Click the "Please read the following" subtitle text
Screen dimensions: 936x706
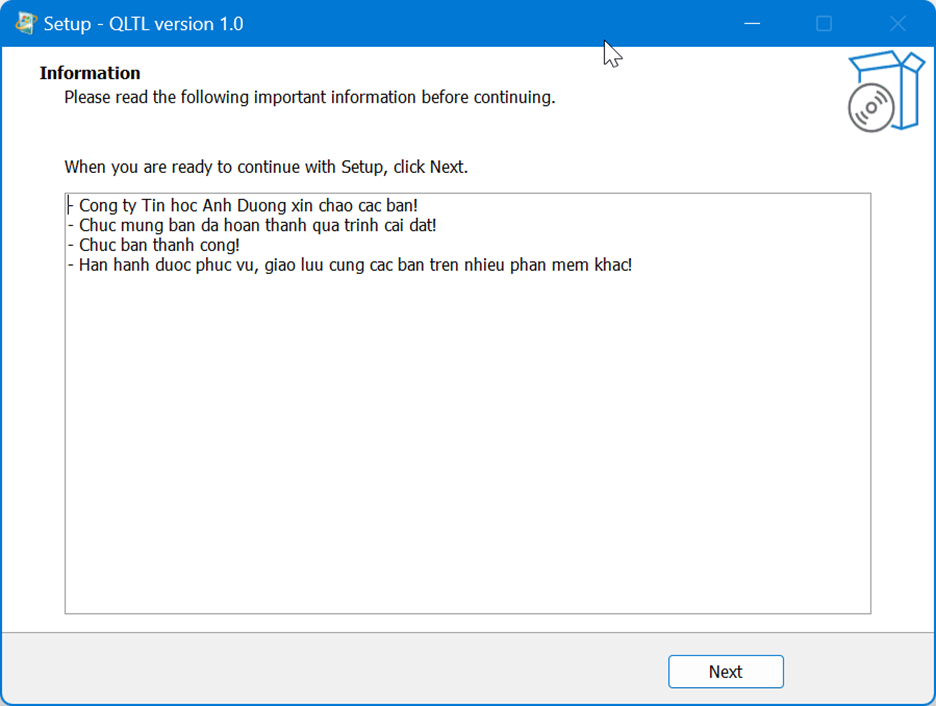coord(309,98)
